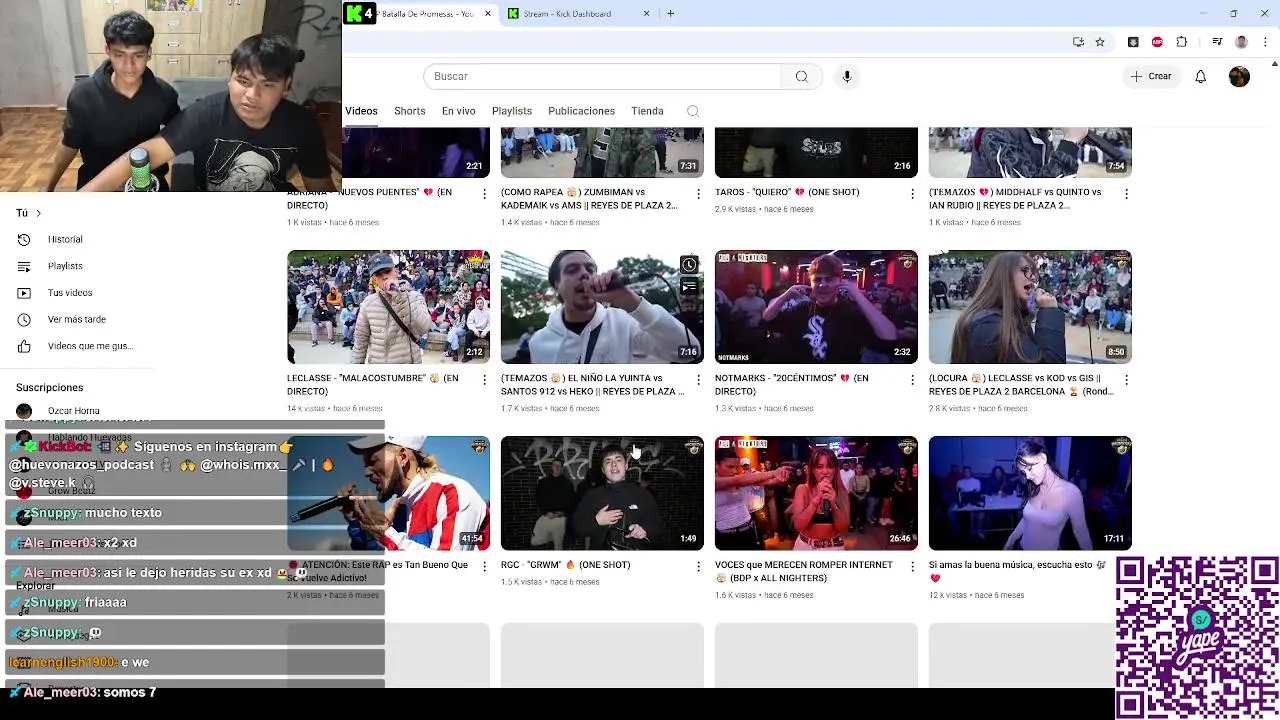Open Chrome three-dot menu
Image resolution: width=1280 pixels, height=720 pixels.
pyautogui.click(x=1265, y=42)
